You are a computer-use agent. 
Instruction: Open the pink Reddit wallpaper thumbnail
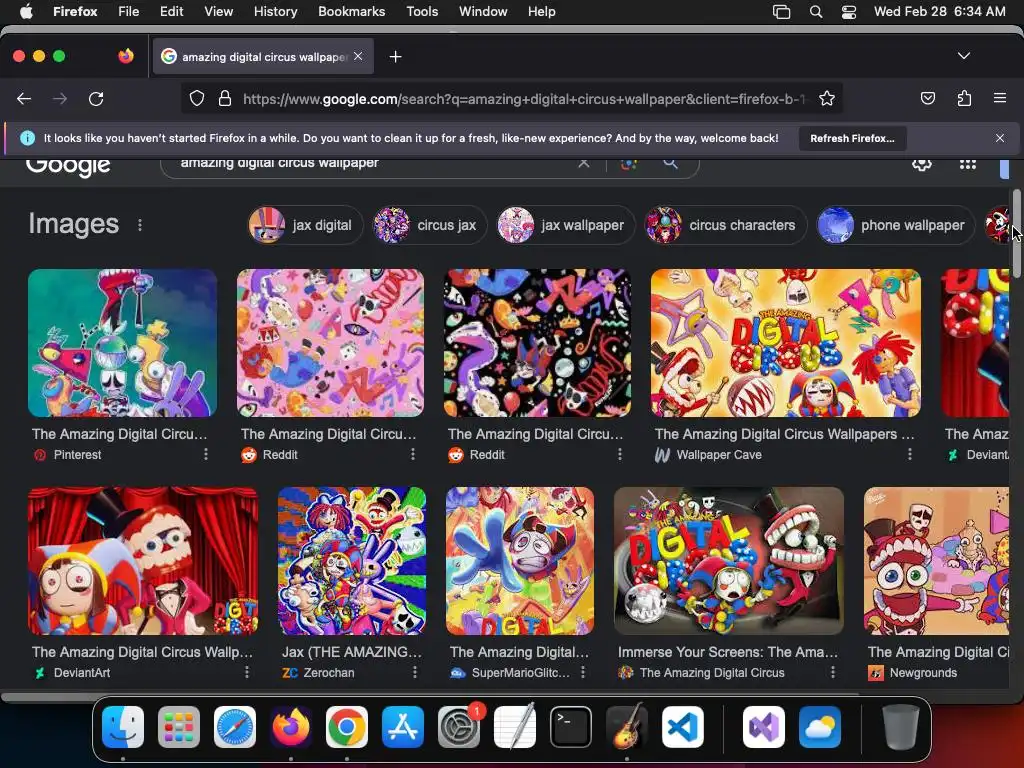coord(330,343)
